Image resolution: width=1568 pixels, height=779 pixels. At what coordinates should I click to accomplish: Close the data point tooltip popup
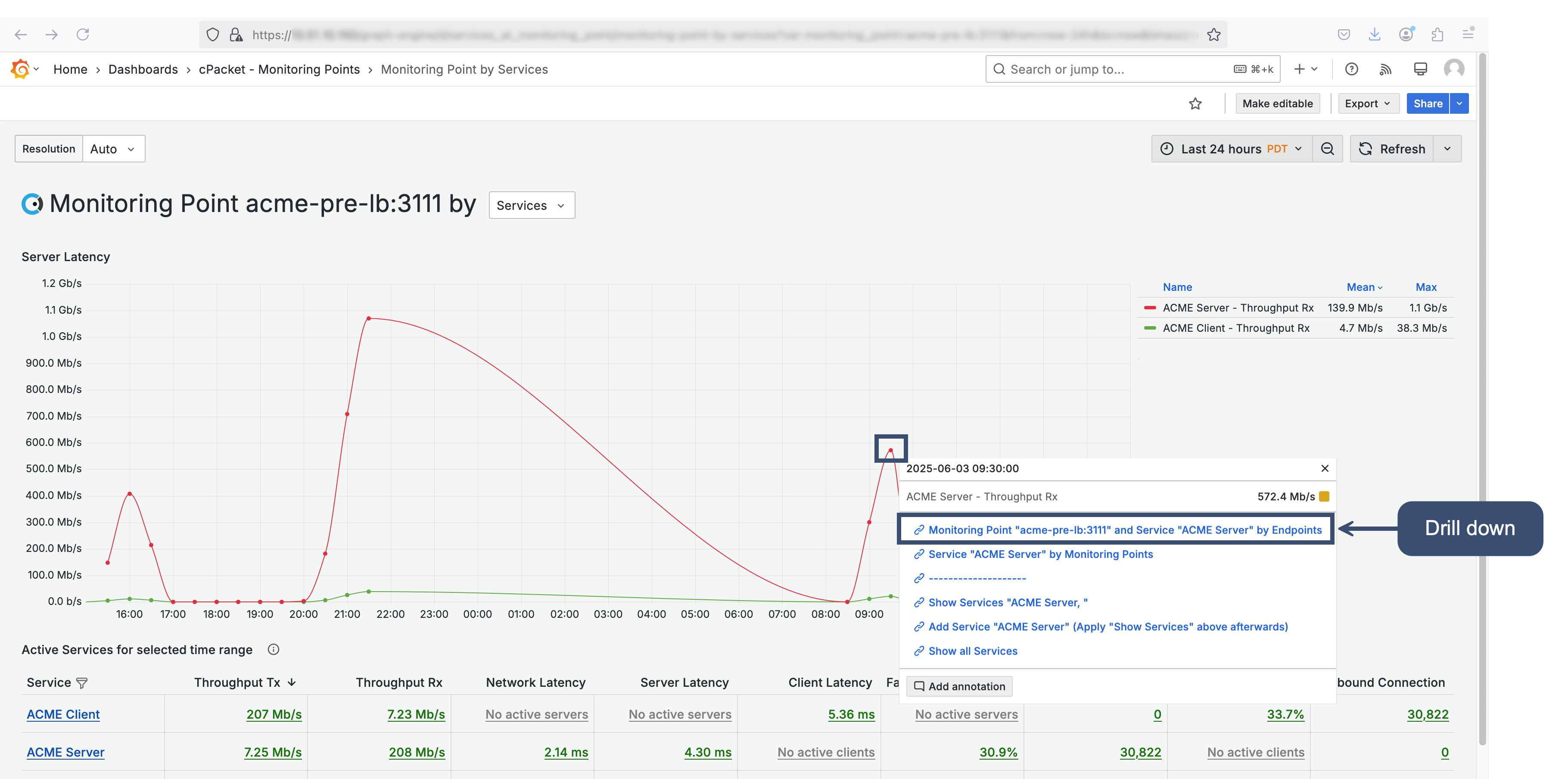pyautogui.click(x=1325, y=468)
